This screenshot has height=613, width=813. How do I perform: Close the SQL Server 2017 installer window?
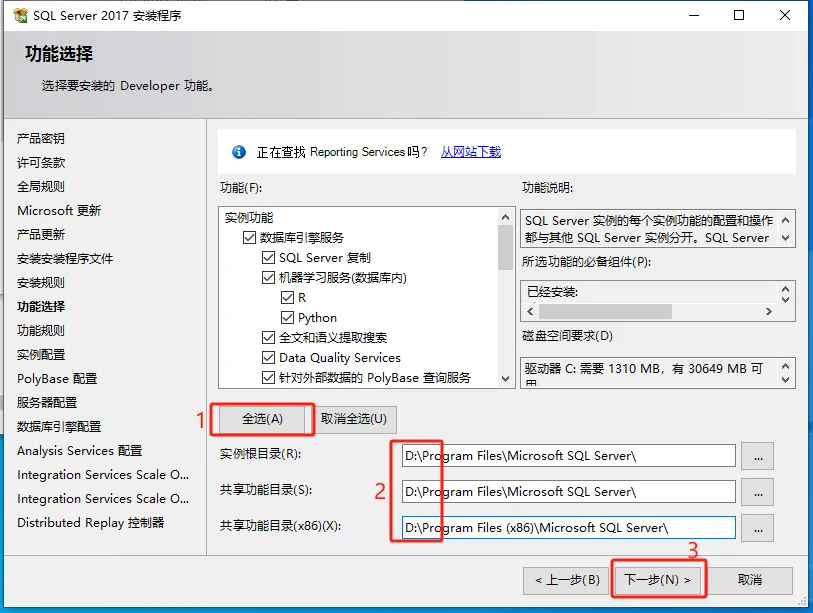(x=785, y=16)
